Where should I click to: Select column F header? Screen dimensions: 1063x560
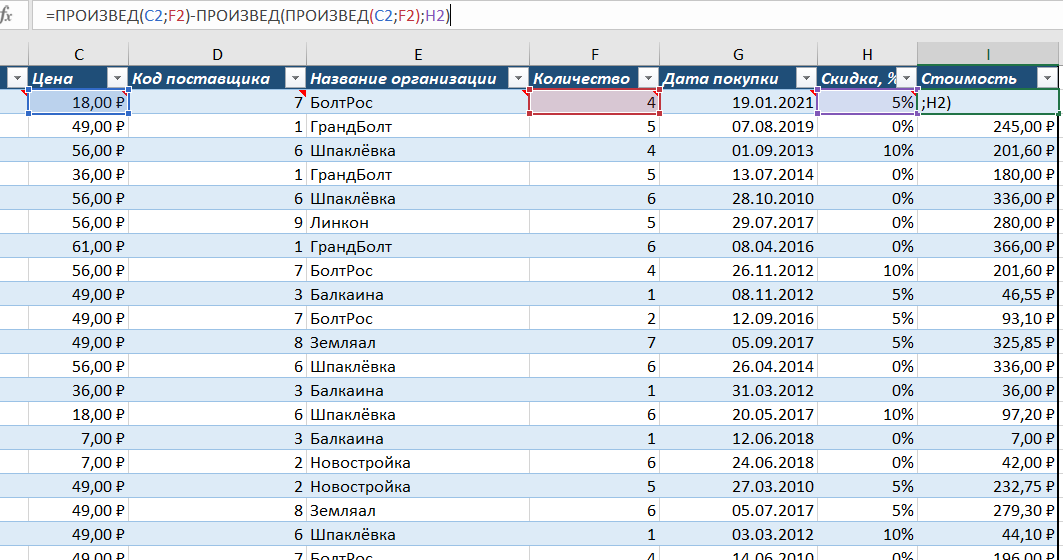pyautogui.click(x=595, y=54)
